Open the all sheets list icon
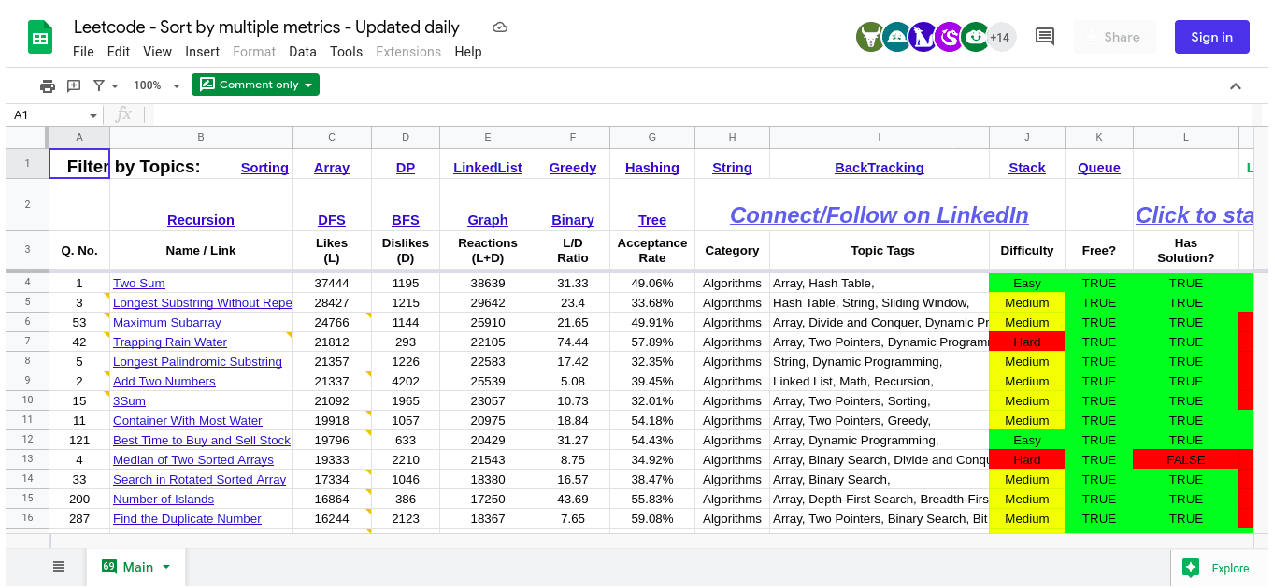Image resolution: width=1275 pixels, height=588 pixels. 58,567
